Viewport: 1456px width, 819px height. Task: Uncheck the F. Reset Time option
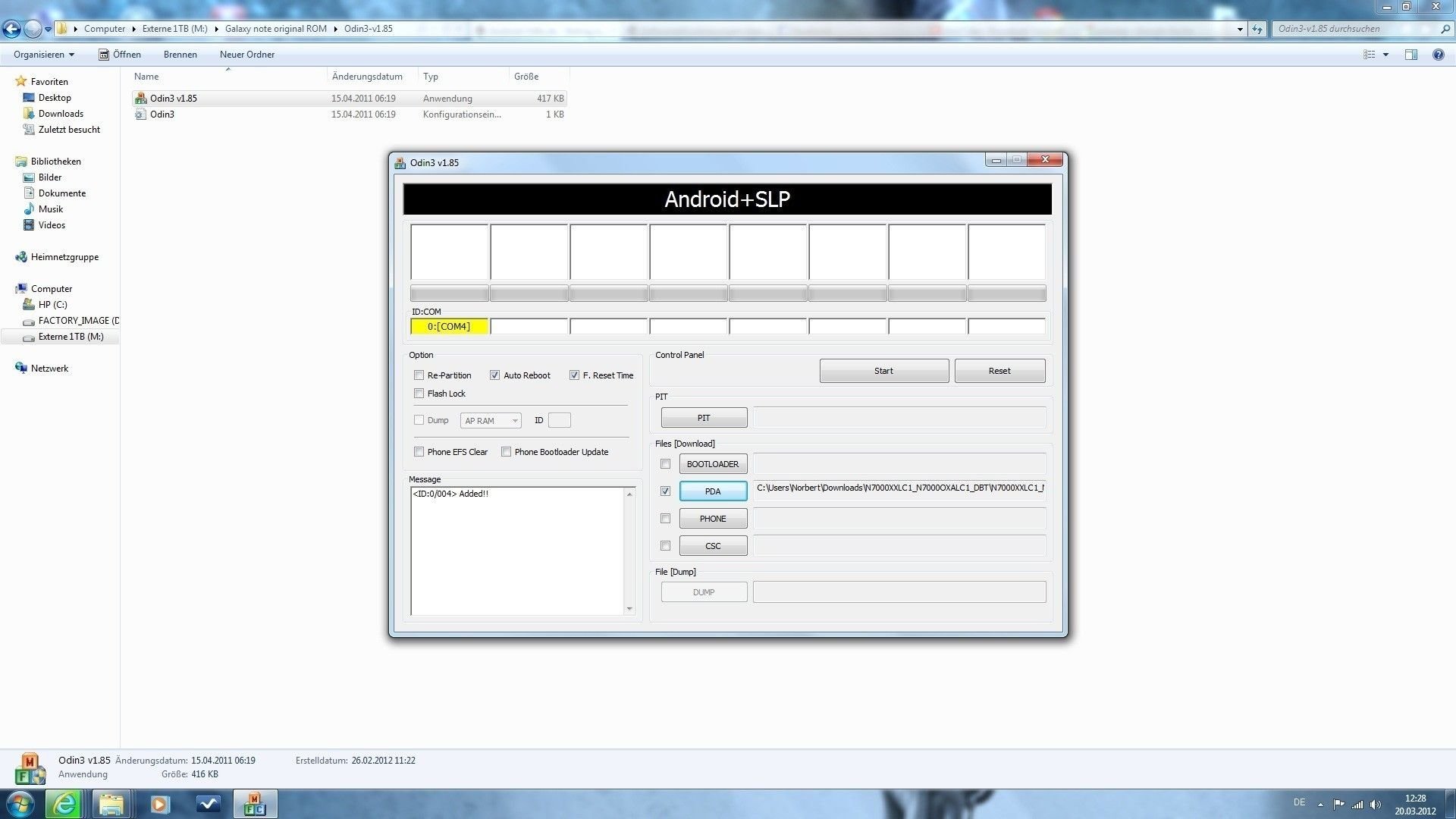574,375
